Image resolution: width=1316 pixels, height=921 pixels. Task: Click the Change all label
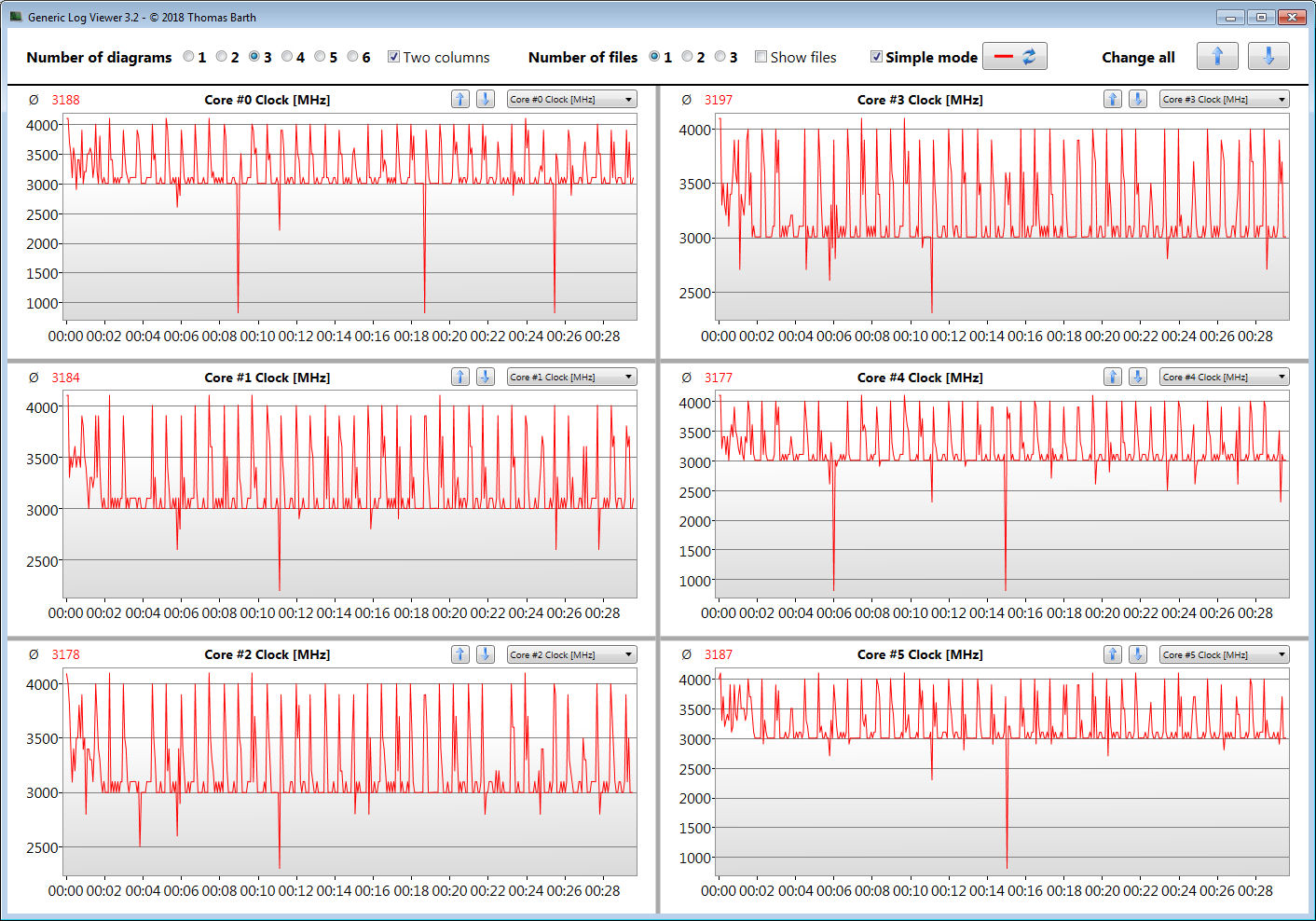click(1138, 57)
